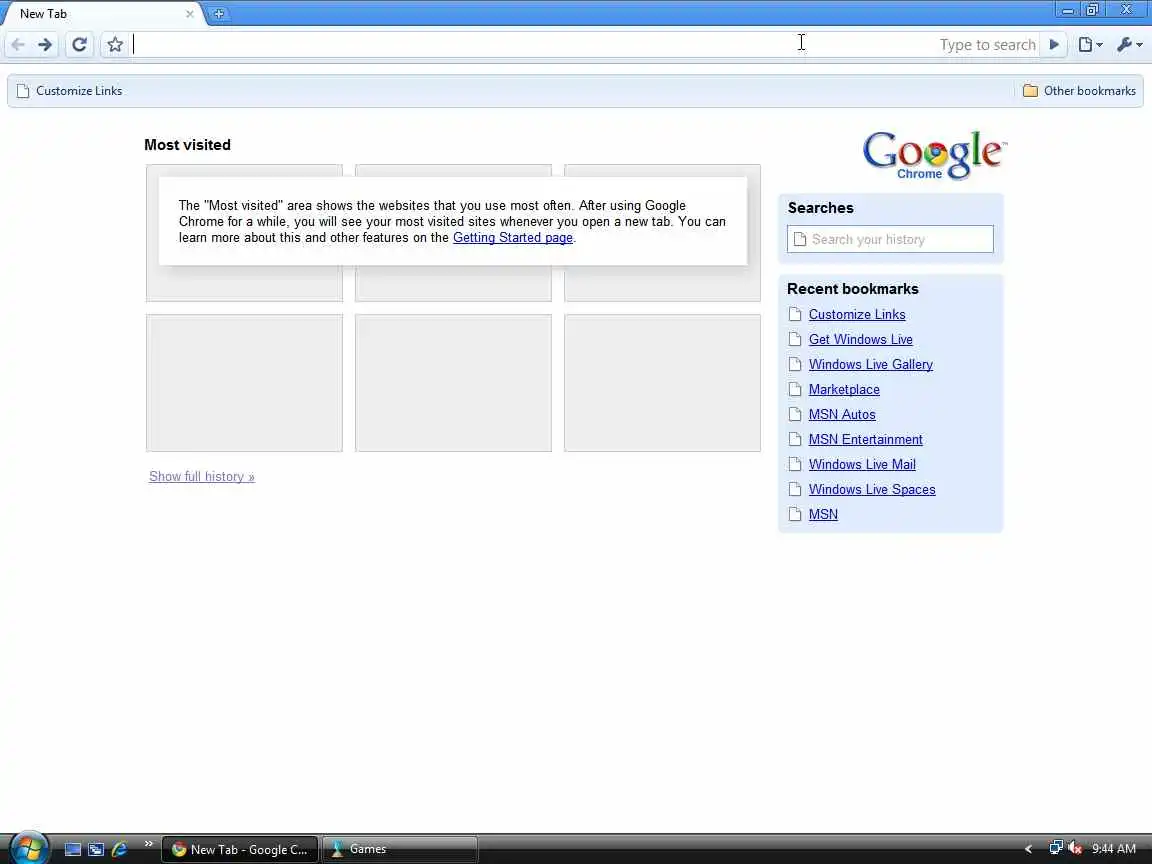Click Switch between windows quick launch icon
The width and height of the screenshot is (1152, 864).
point(96,849)
